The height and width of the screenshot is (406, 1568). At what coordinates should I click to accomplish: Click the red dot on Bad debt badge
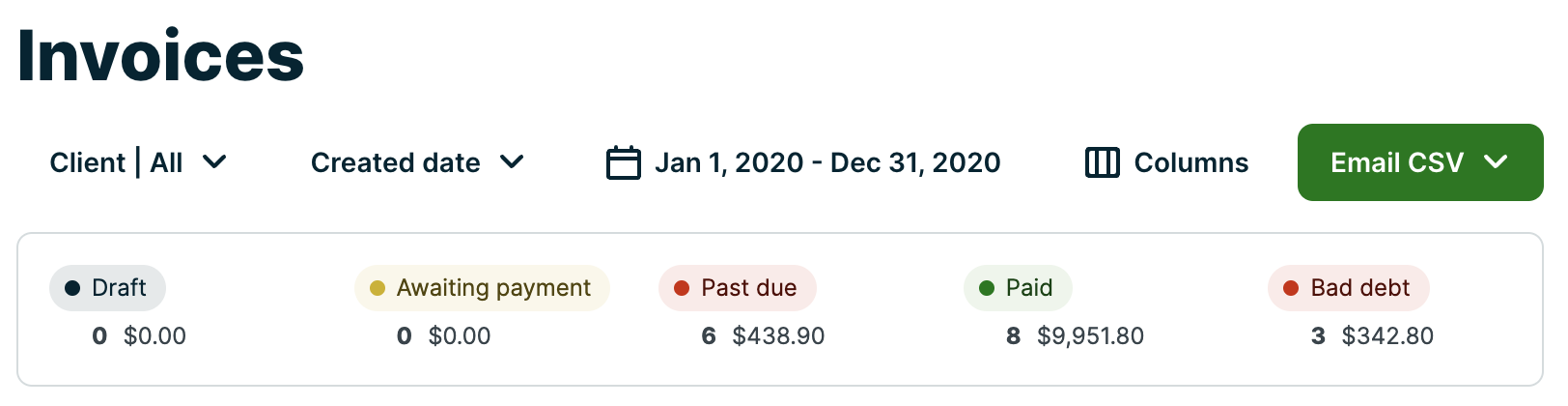tap(1291, 288)
